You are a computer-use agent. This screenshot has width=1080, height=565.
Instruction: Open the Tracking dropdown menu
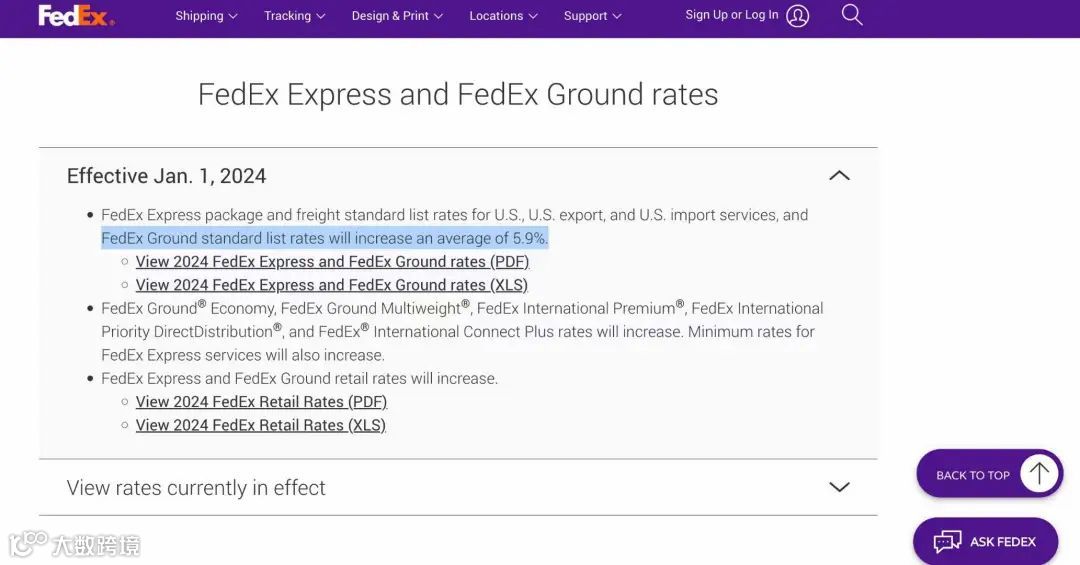(x=294, y=16)
